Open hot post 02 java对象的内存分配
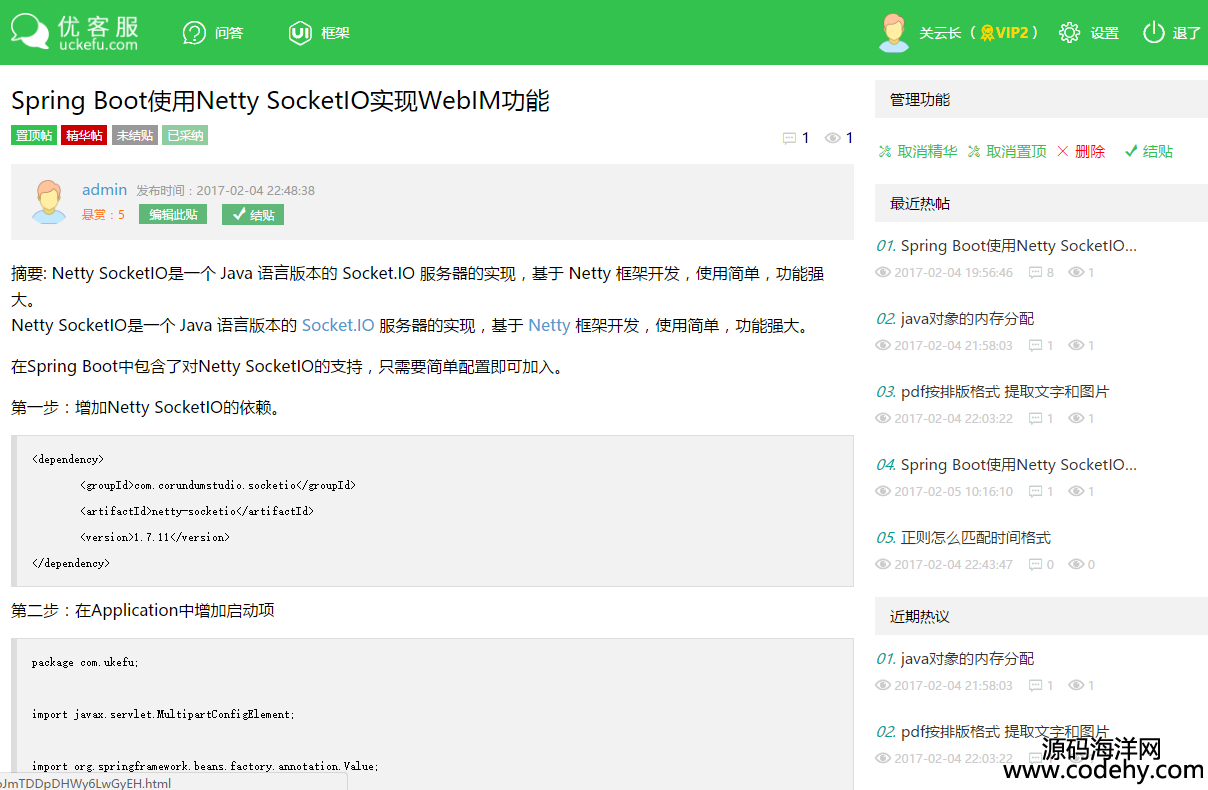The image size is (1208, 790). 967,319
